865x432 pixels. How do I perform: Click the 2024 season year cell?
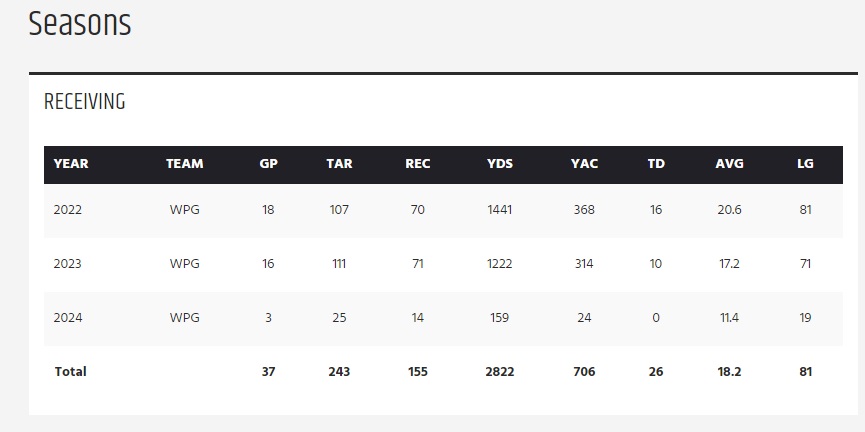(68, 318)
